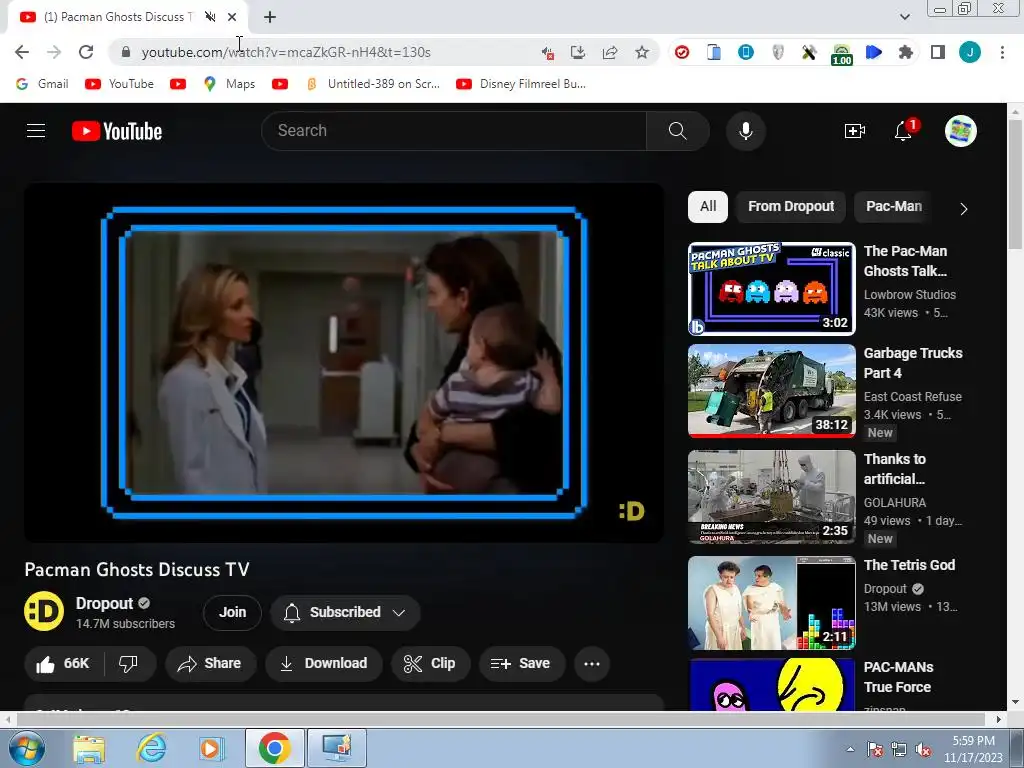Join the Dropout channel membership
The width and height of the screenshot is (1024, 768).
[x=232, y=613]
